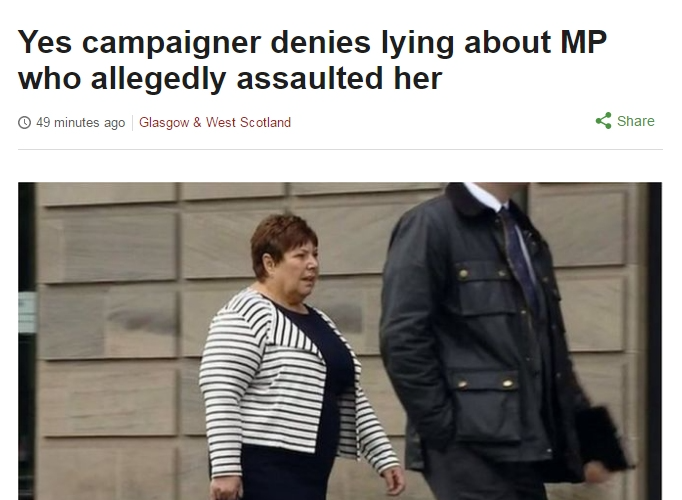The image size is (682, 500).
Task: Click the green share icon
Action: tap(603, 121)
